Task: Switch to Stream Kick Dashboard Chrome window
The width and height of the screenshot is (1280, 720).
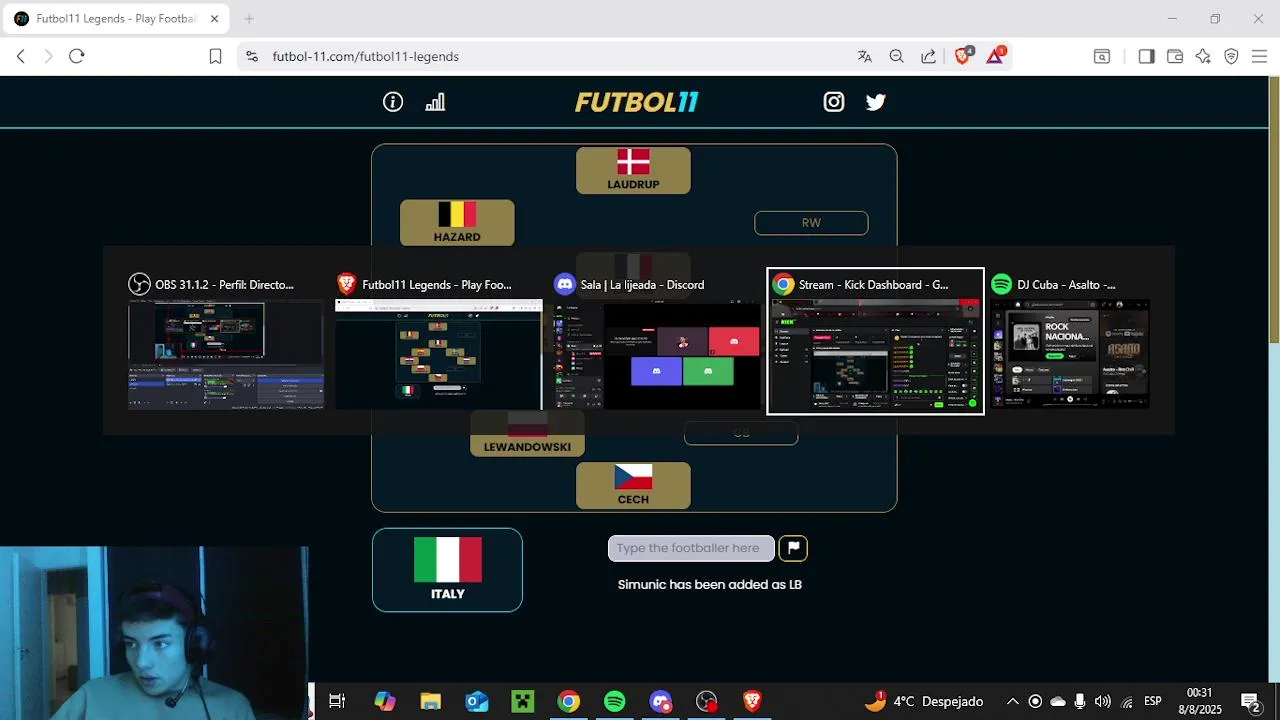Action: click(x=875, y=341)
